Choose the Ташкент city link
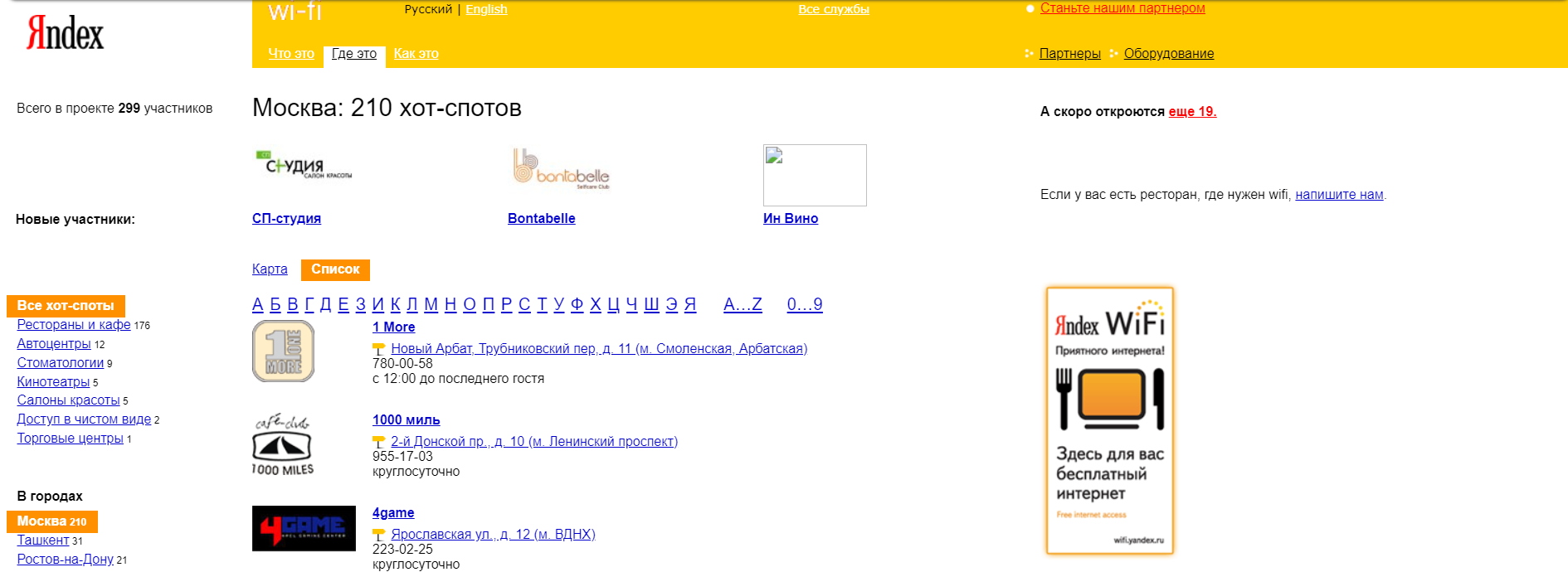 (x=43, y=540)
